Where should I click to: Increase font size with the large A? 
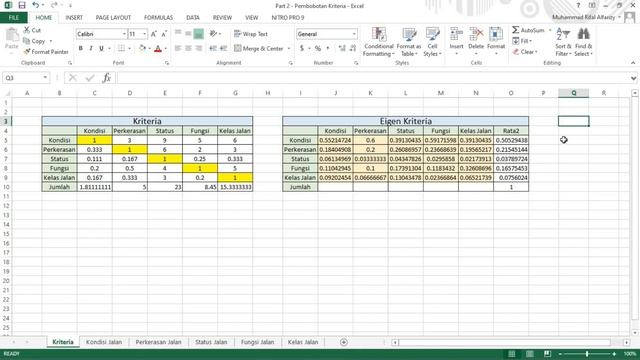(x=153, y=34)
